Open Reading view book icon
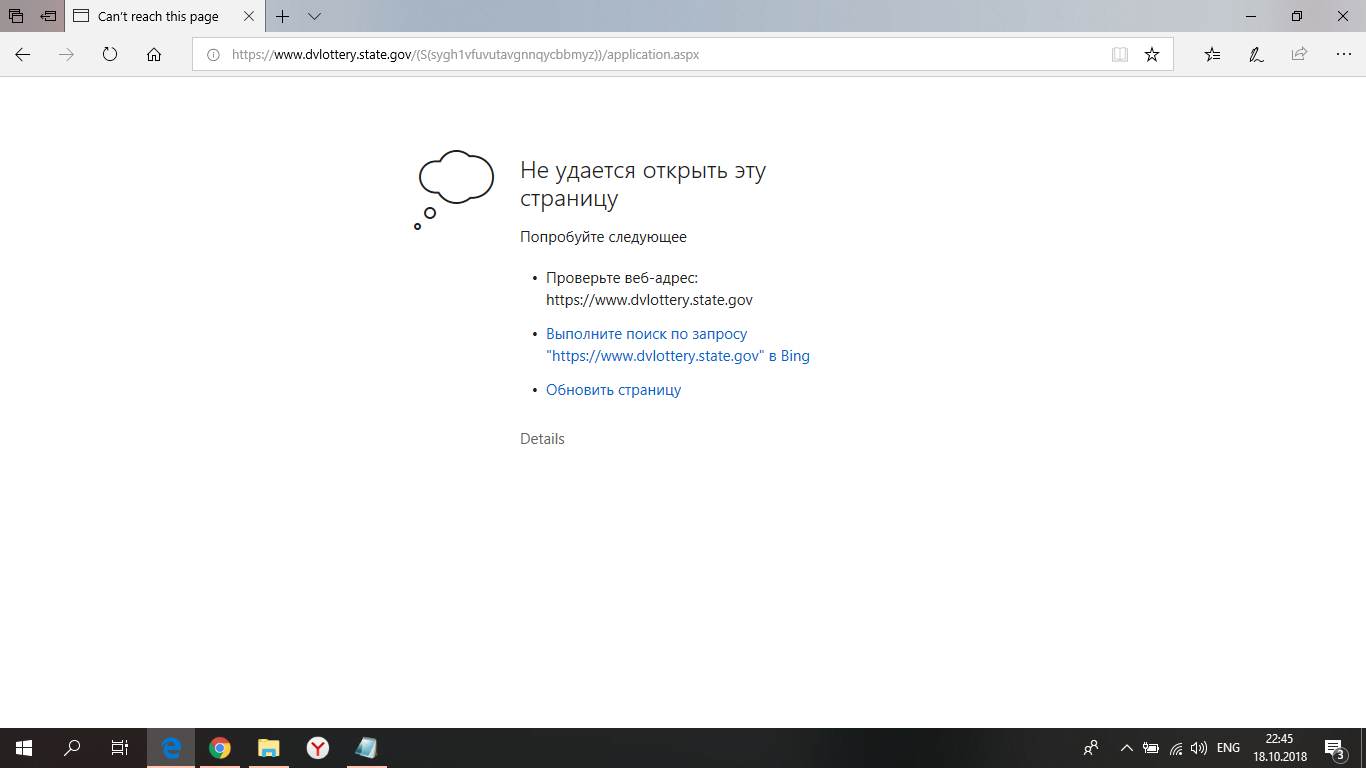 pyautogui.click(x=1120, y=55)
